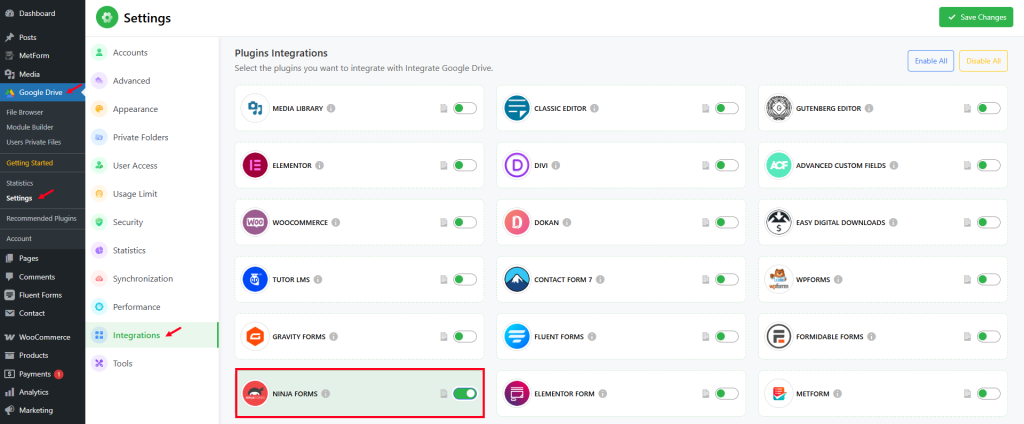This screenshot has height=424, width=1024.
Task: Select the Integrations settings tab
Action: (152, 335)
